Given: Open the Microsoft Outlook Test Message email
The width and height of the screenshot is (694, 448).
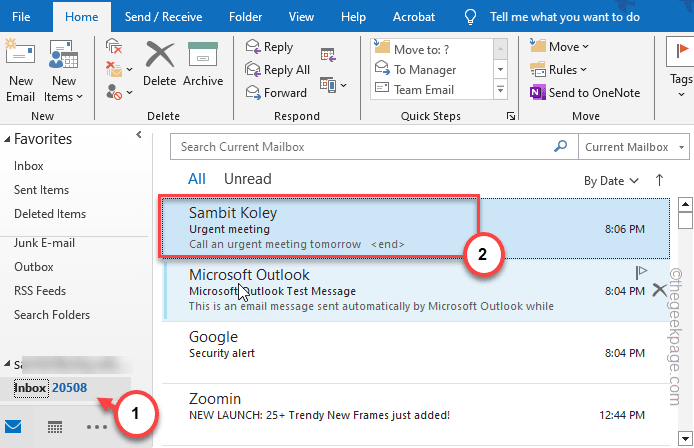Looking at the screenshot, I should point(416,290).
